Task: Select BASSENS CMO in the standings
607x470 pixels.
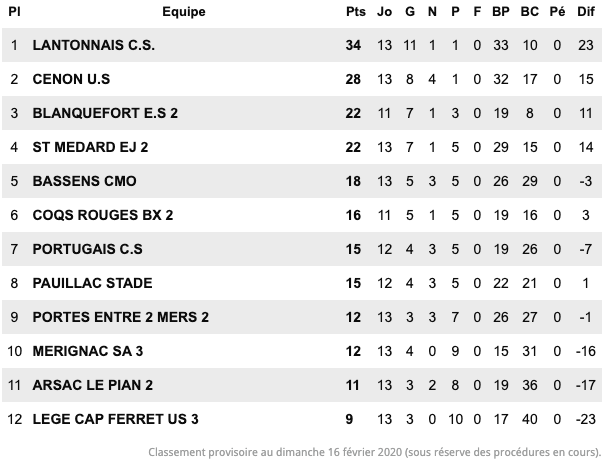Action: [84, 181]
